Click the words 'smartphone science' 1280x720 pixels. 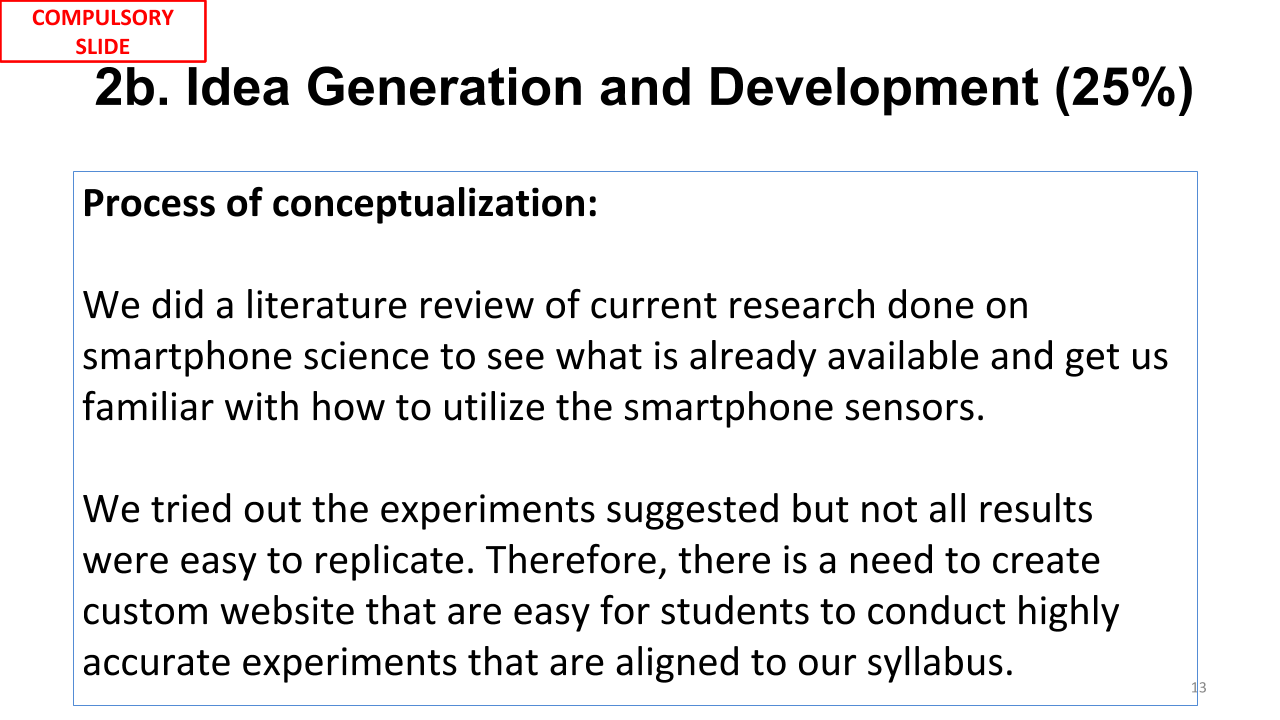[264, 357]
